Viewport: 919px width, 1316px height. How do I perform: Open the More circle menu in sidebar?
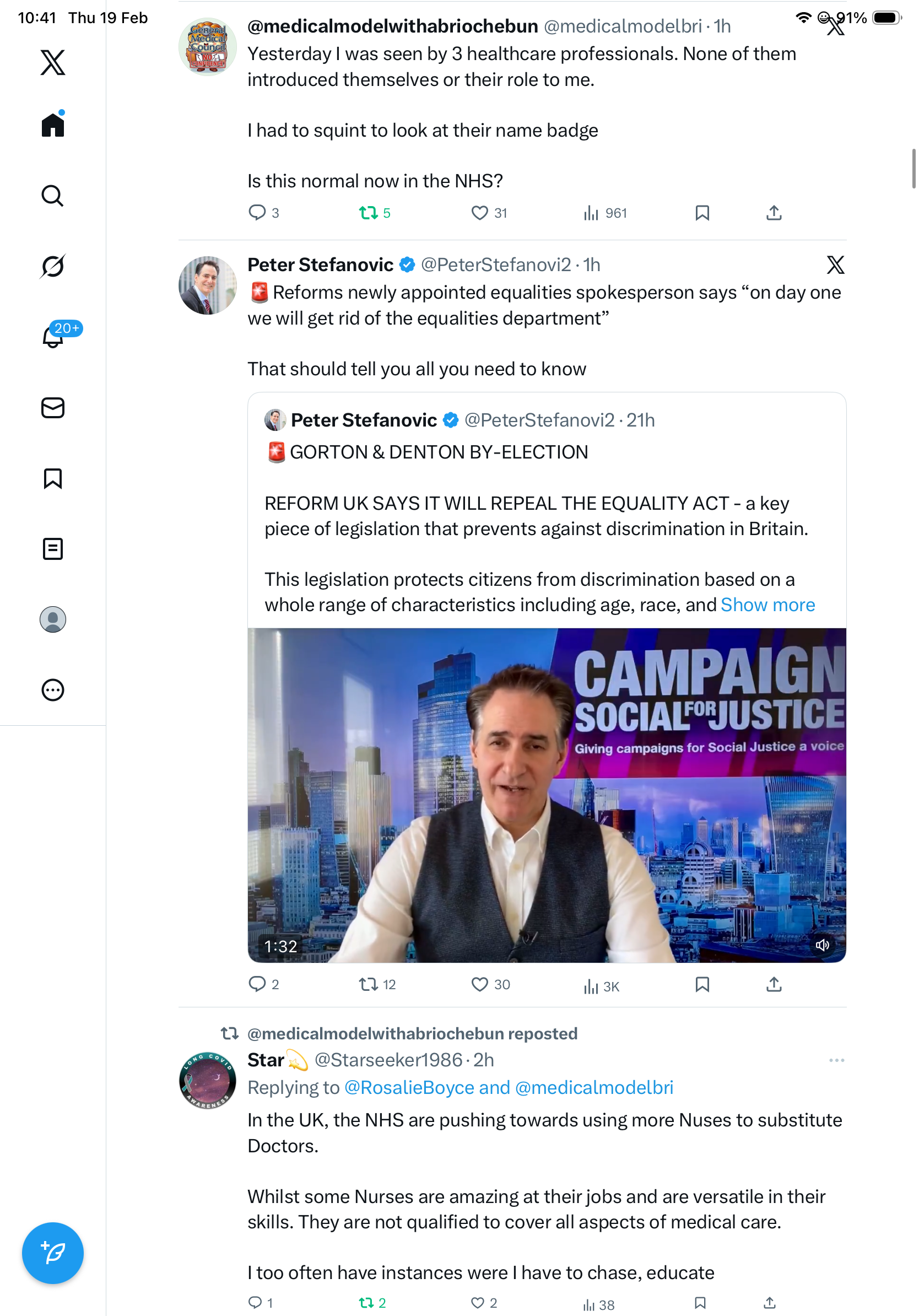[53, 690]
